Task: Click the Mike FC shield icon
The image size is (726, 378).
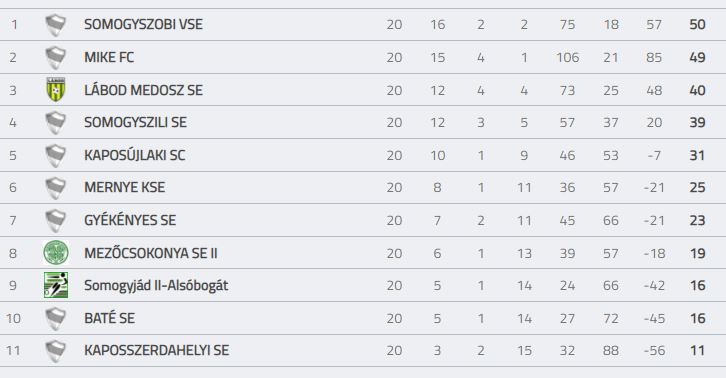Action: click(x=56, y=57)
